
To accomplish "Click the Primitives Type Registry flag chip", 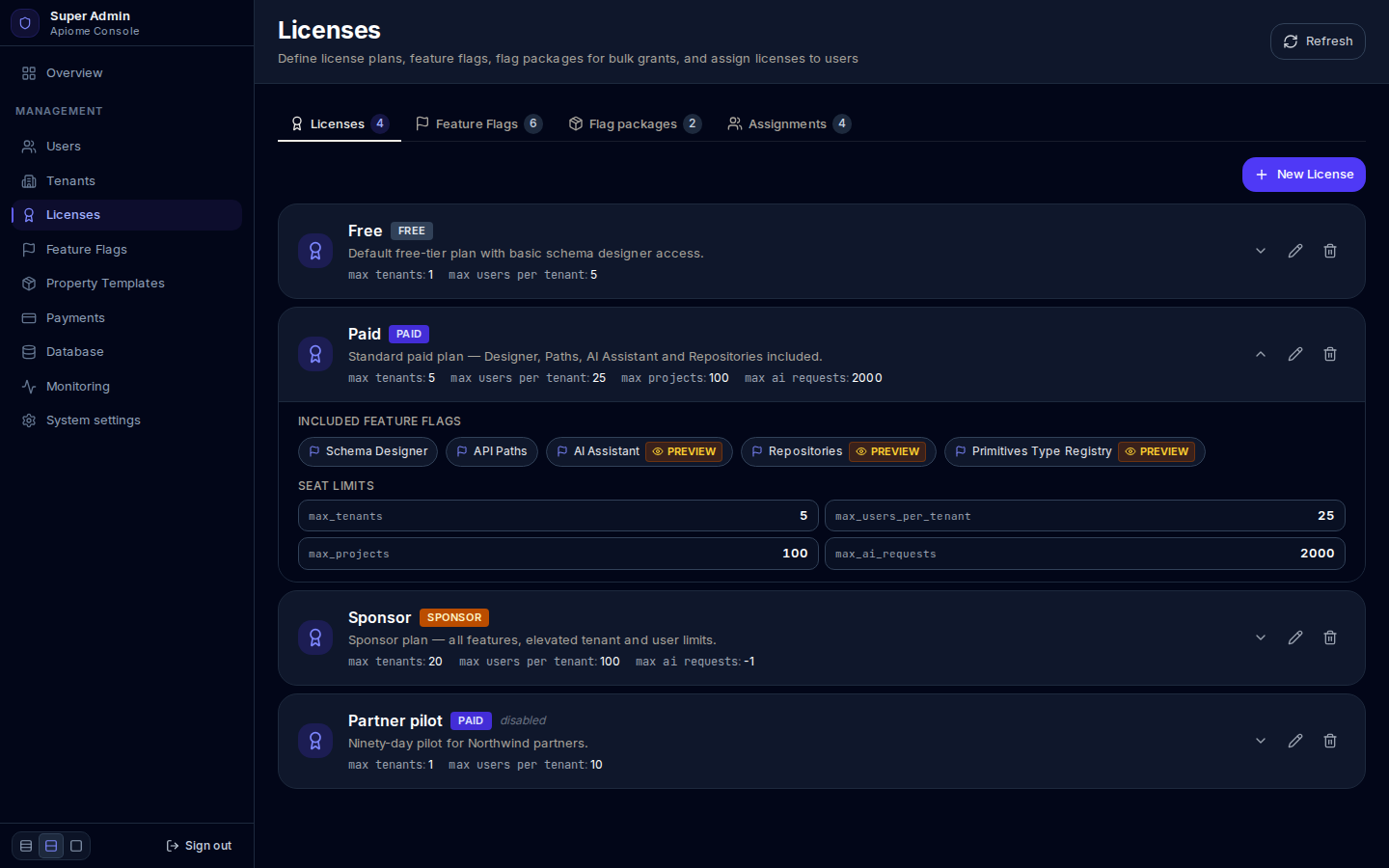I will tap(1075, 451).
